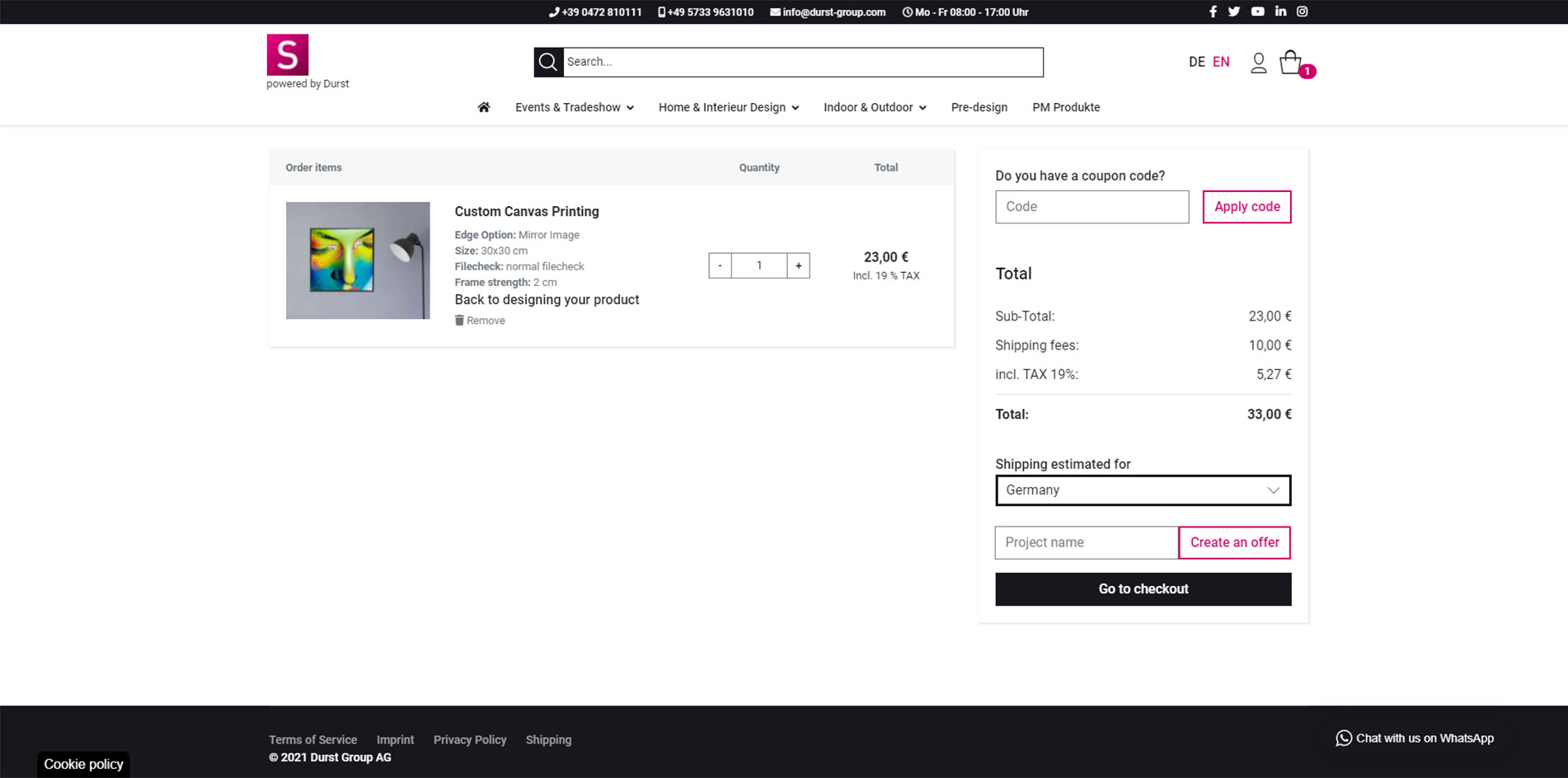The height and width of the screenshot is (778, 1568).
Task: Switch language to DE
Action: (1196, 62)
